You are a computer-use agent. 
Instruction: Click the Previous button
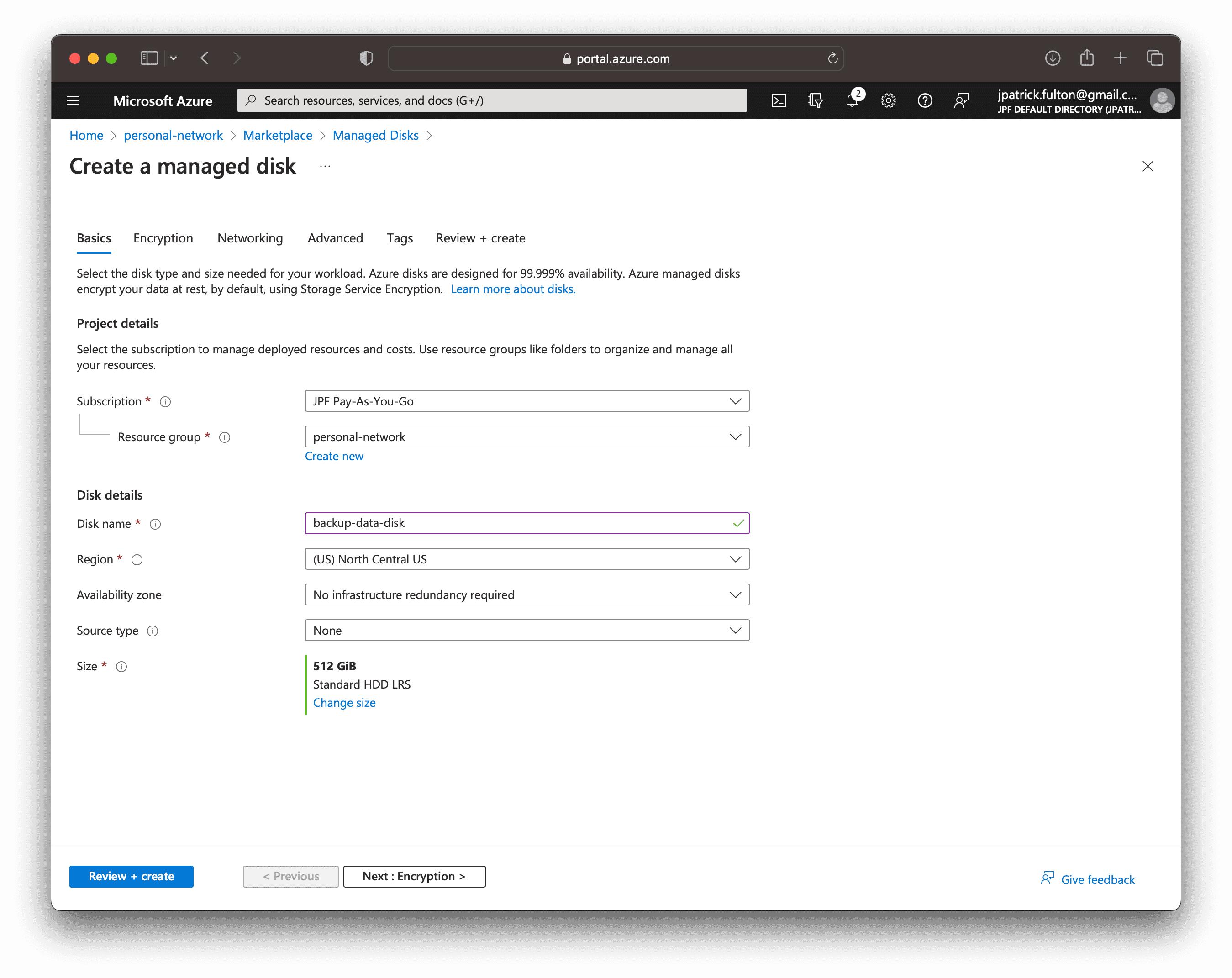(290, 876)
